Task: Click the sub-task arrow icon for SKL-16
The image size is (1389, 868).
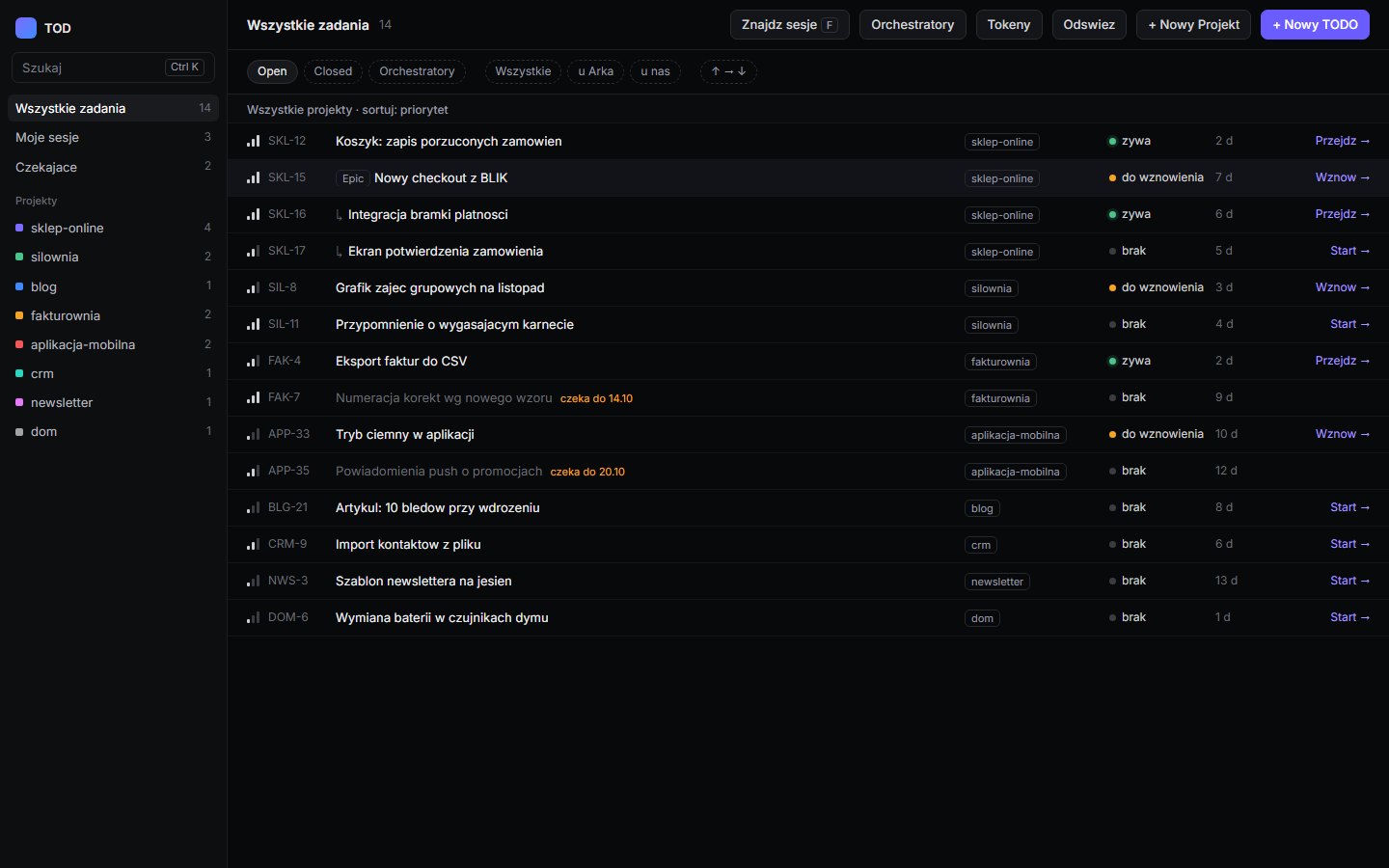Action: coord(339,215)
